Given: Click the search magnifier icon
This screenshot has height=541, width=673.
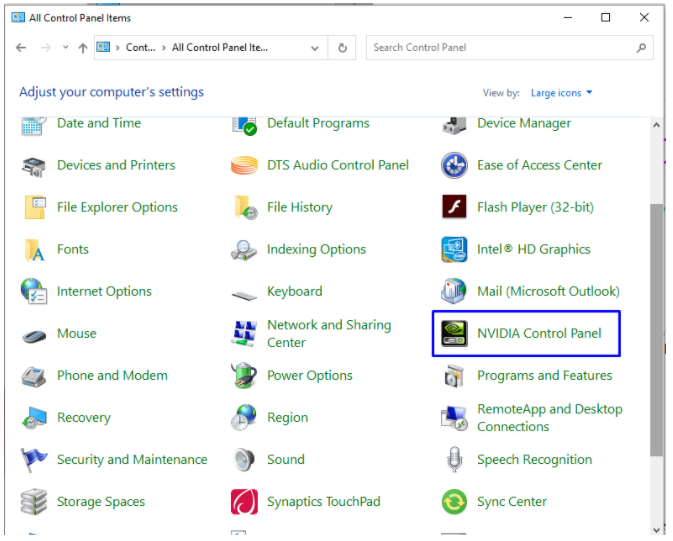Looking at the screenshot, I should point(641,48).
